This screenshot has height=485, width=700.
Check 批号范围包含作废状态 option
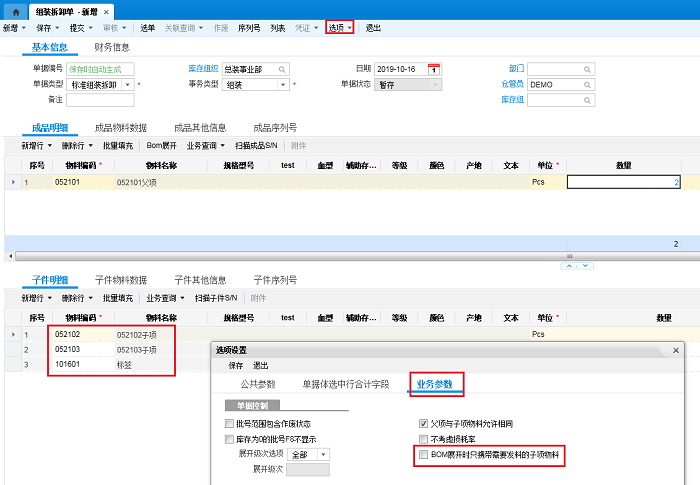coord(230,424)
